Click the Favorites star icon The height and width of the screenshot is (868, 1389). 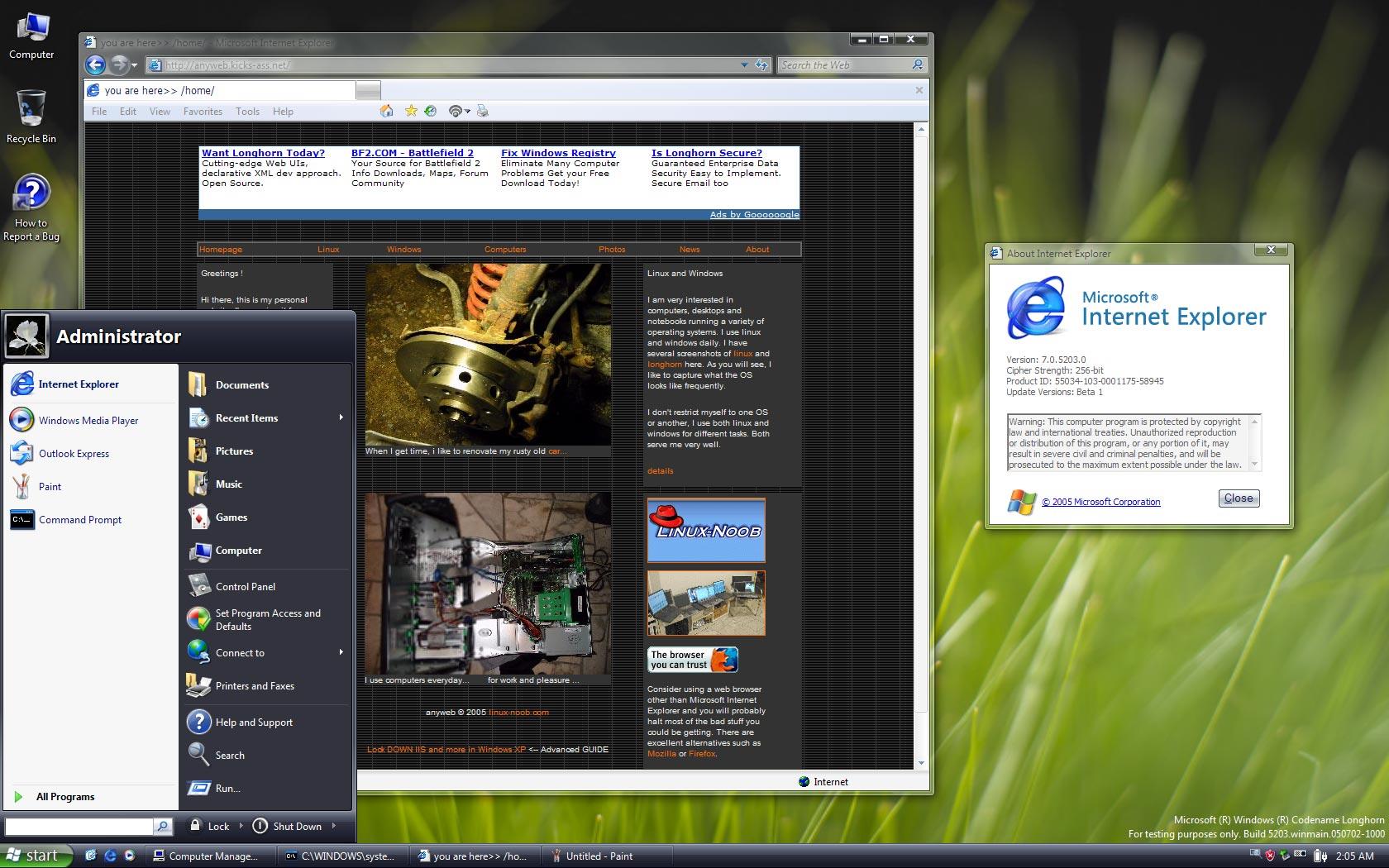point(411,111)
